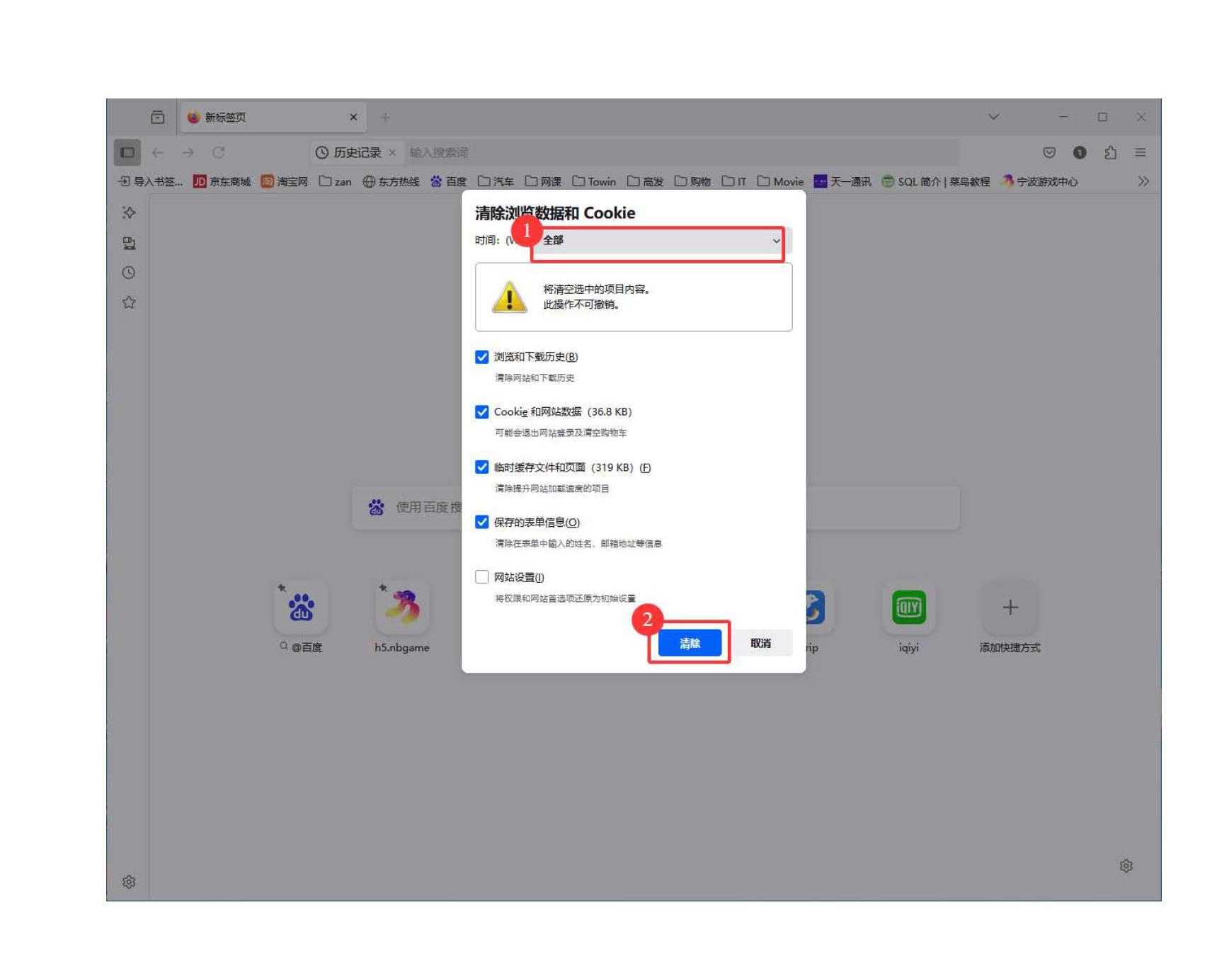Focus the 使用百度搜索 search box
Image resolution: width=1229 pixels, height=980 pixels.
656,507
